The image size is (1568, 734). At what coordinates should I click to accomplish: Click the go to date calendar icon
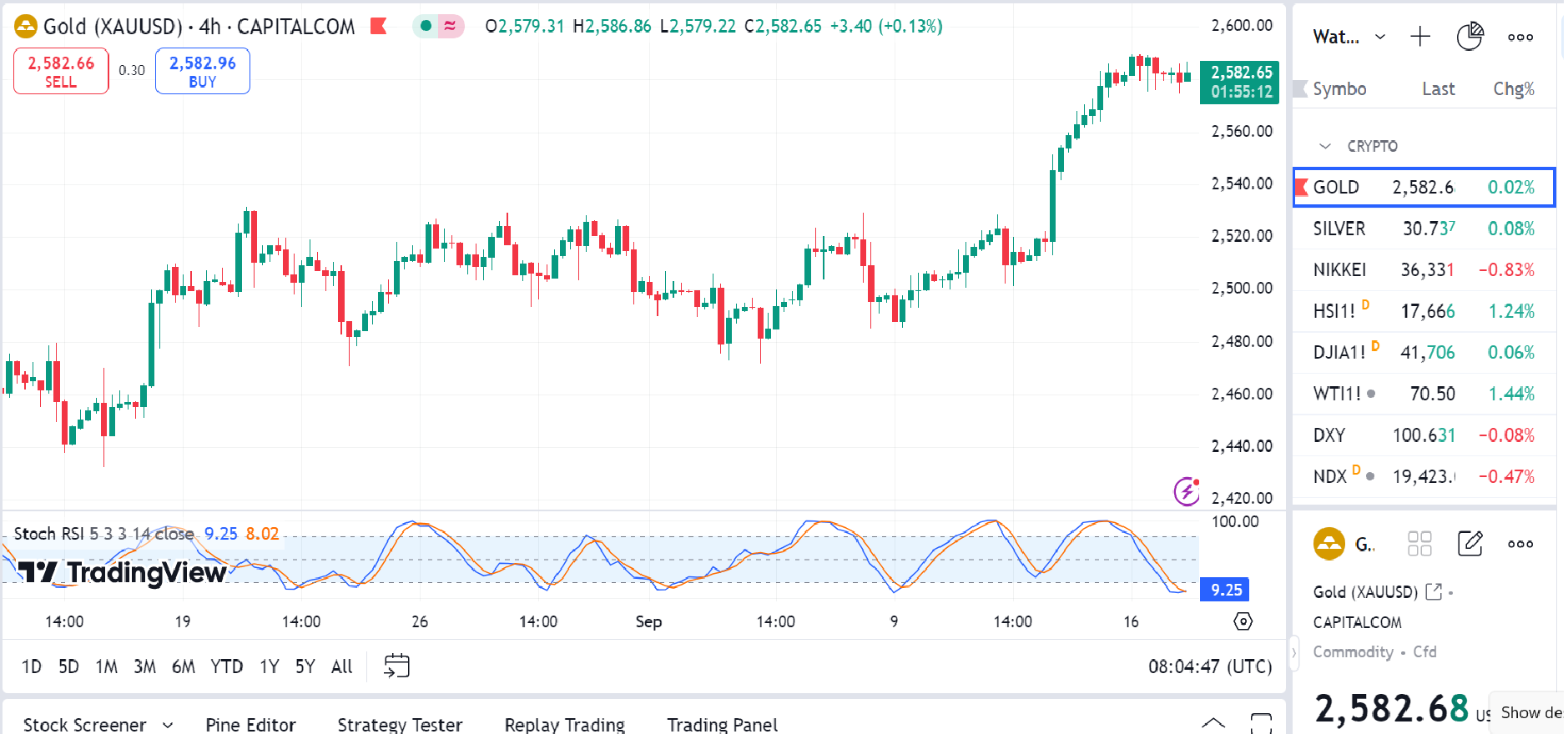pyautogui.click(x=396, y=666)
